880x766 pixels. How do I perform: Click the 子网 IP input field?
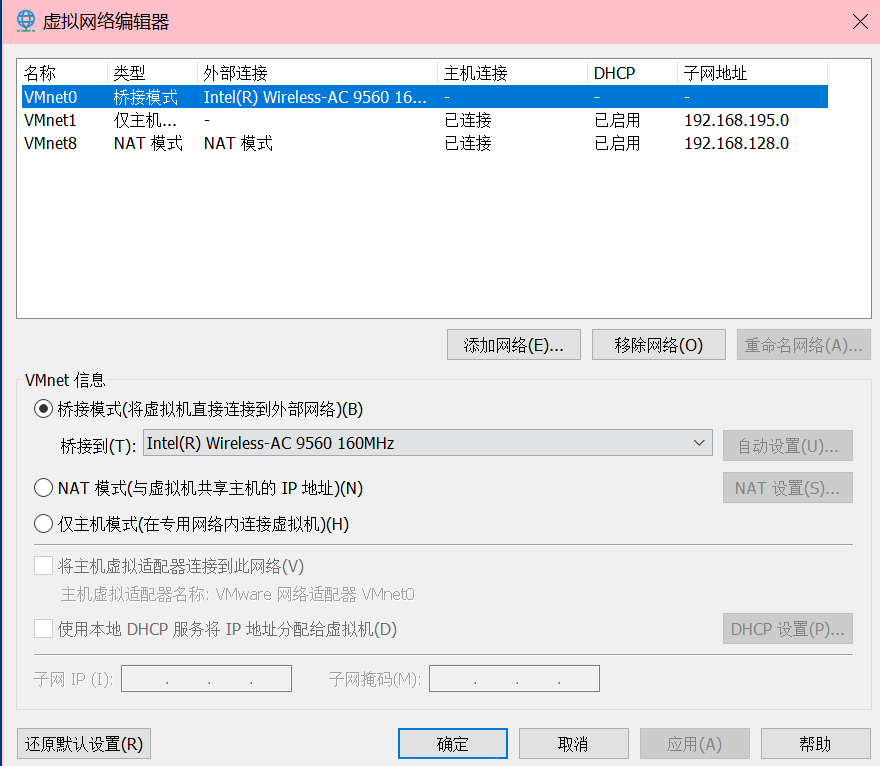point(205,678)
